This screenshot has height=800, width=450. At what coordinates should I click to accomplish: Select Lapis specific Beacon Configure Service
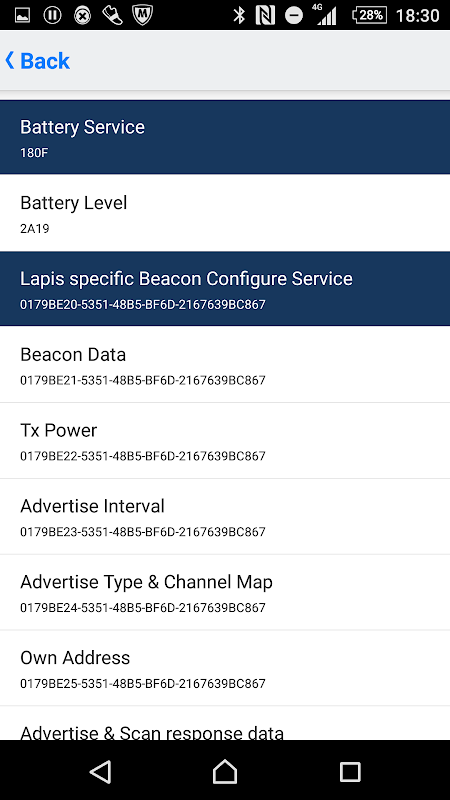point(225,289)
